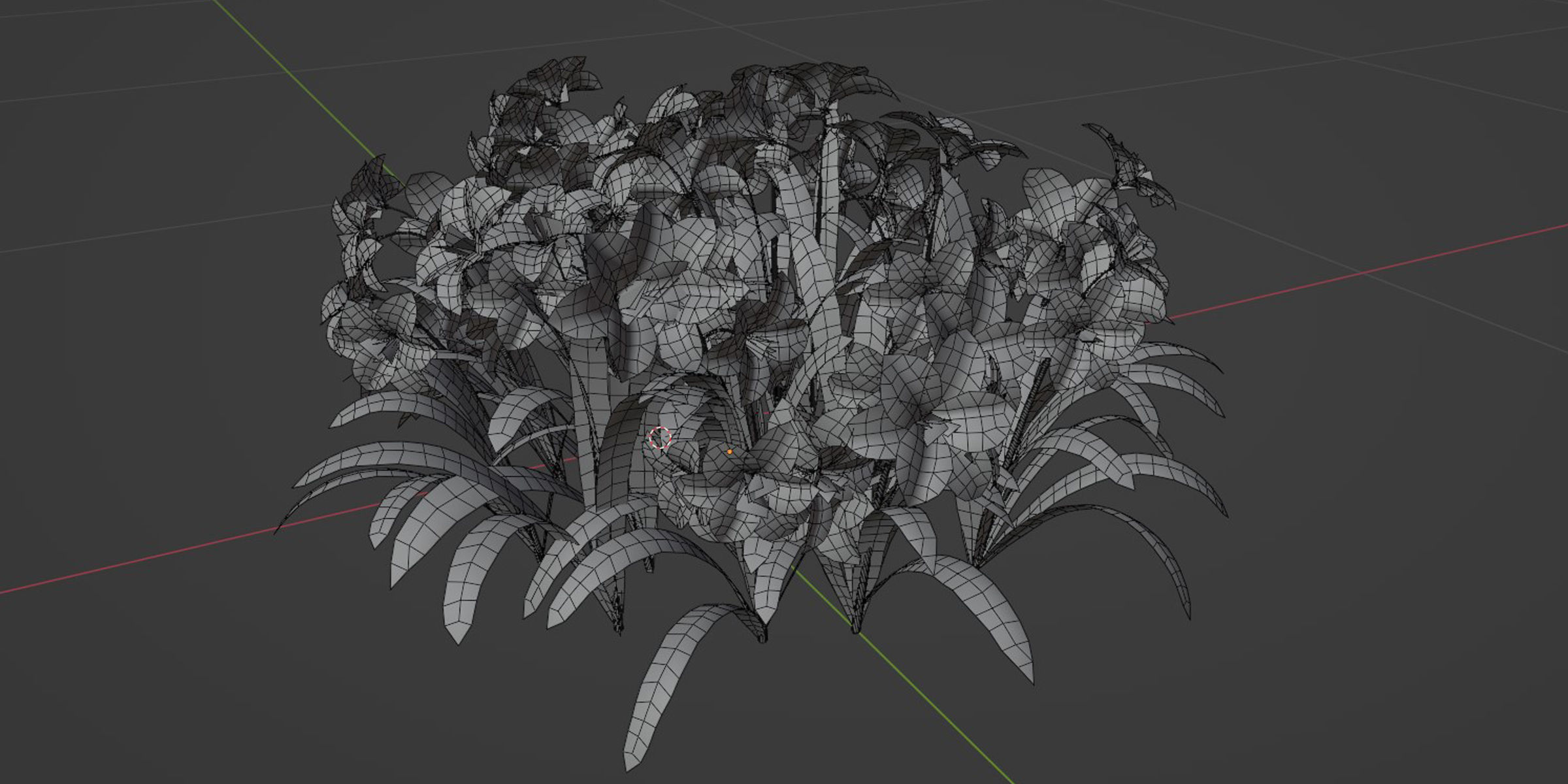Click the orange object origin dot

pyautogui.click(x=729, y=451)
